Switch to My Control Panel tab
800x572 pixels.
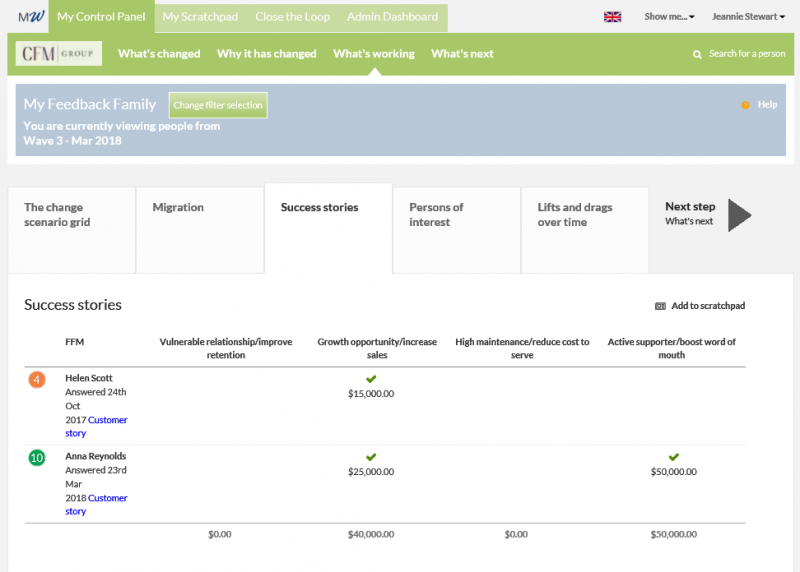[101, 17]
